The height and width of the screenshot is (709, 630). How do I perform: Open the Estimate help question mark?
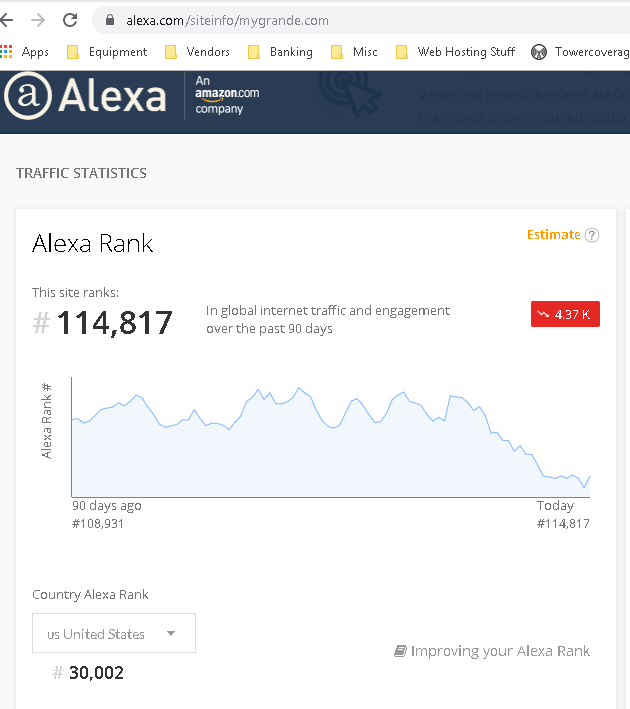tap(592, 235)
